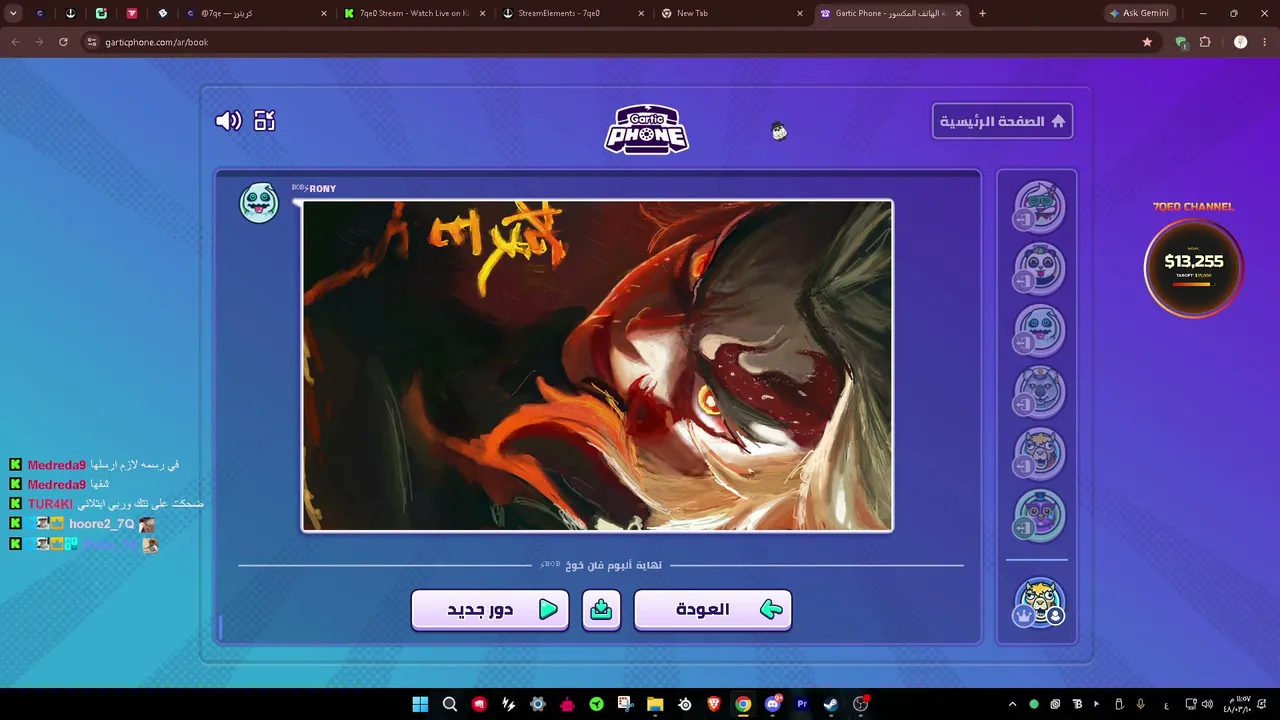Open File Explorer from the taskbar
1280x720 pixels.
tap(655, 704)
